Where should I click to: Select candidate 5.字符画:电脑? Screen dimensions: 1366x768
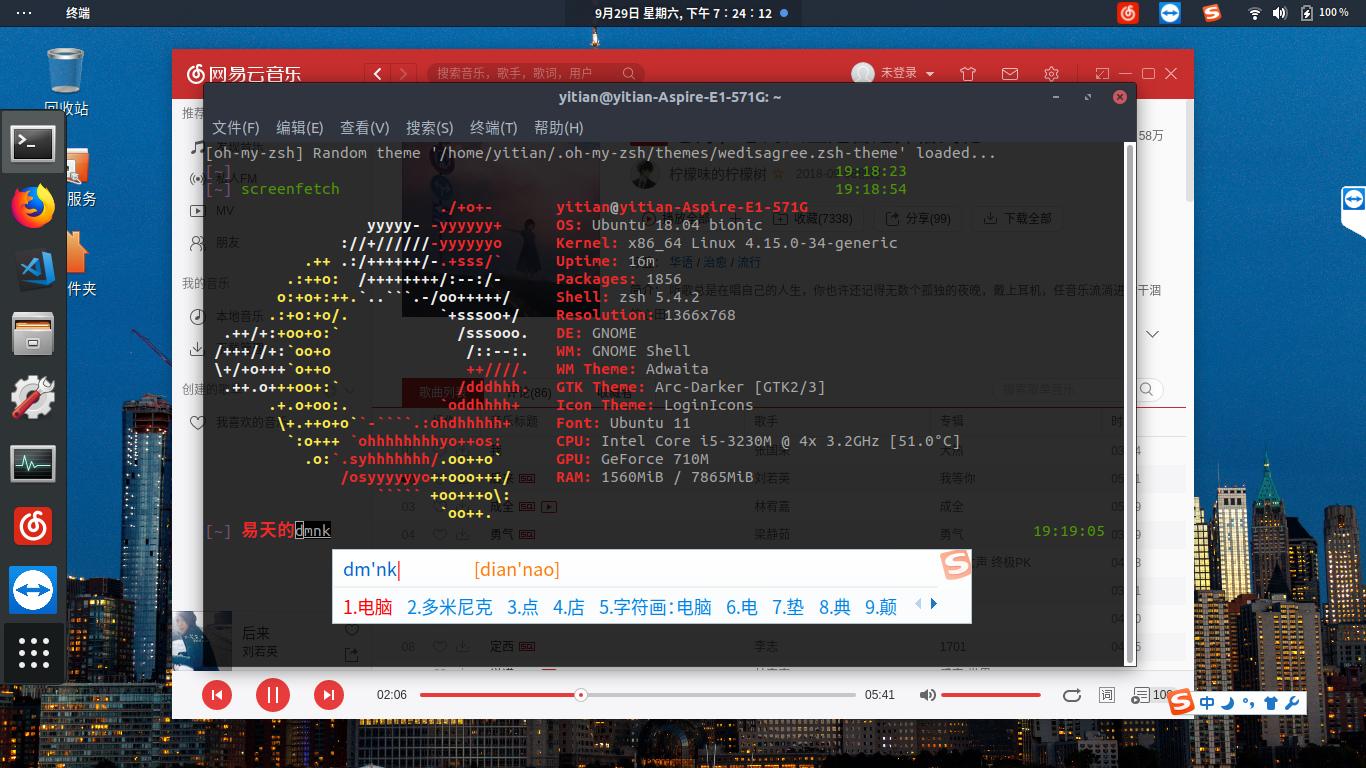point(655,607)
